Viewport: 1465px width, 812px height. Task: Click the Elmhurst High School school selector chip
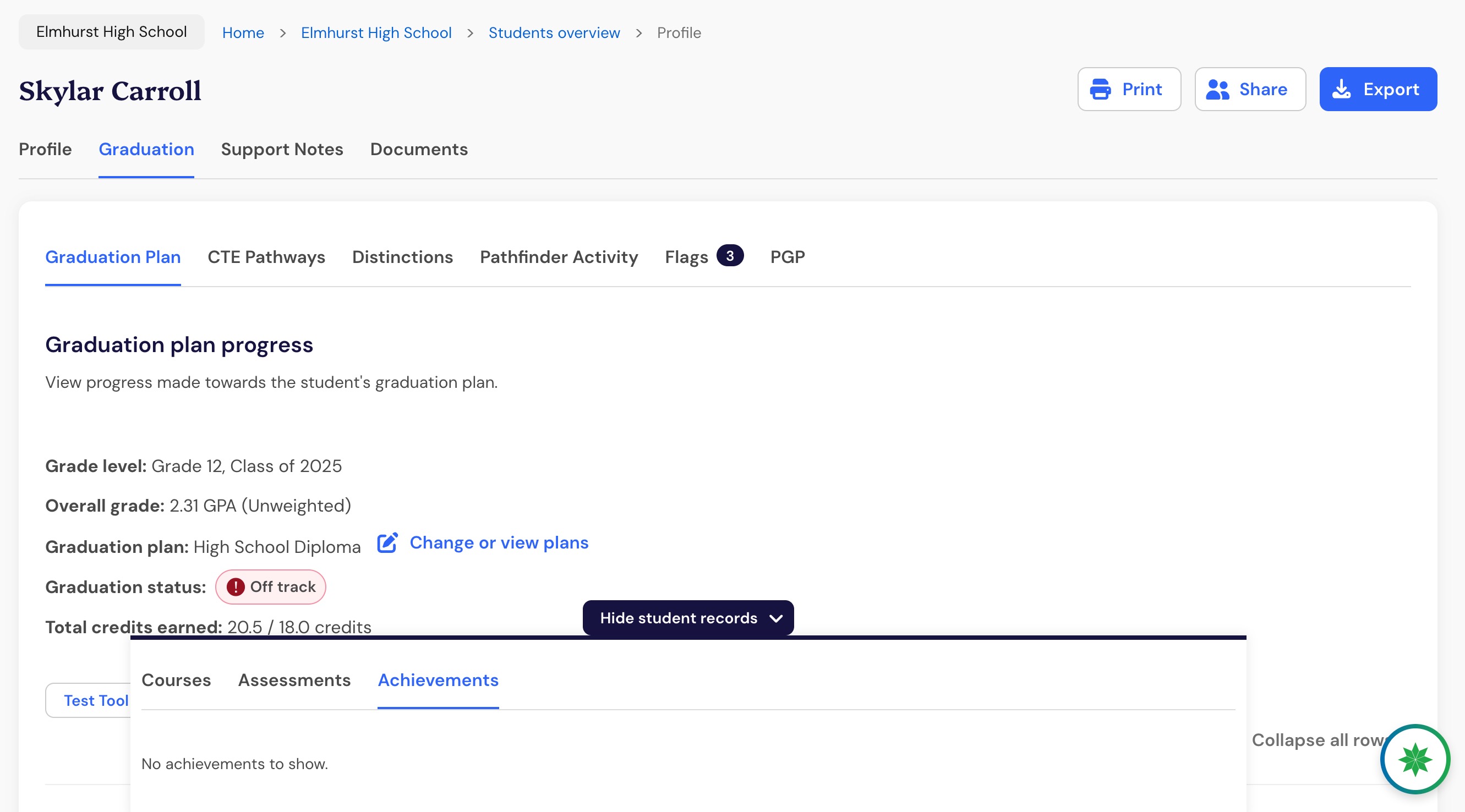coord(112,32)
